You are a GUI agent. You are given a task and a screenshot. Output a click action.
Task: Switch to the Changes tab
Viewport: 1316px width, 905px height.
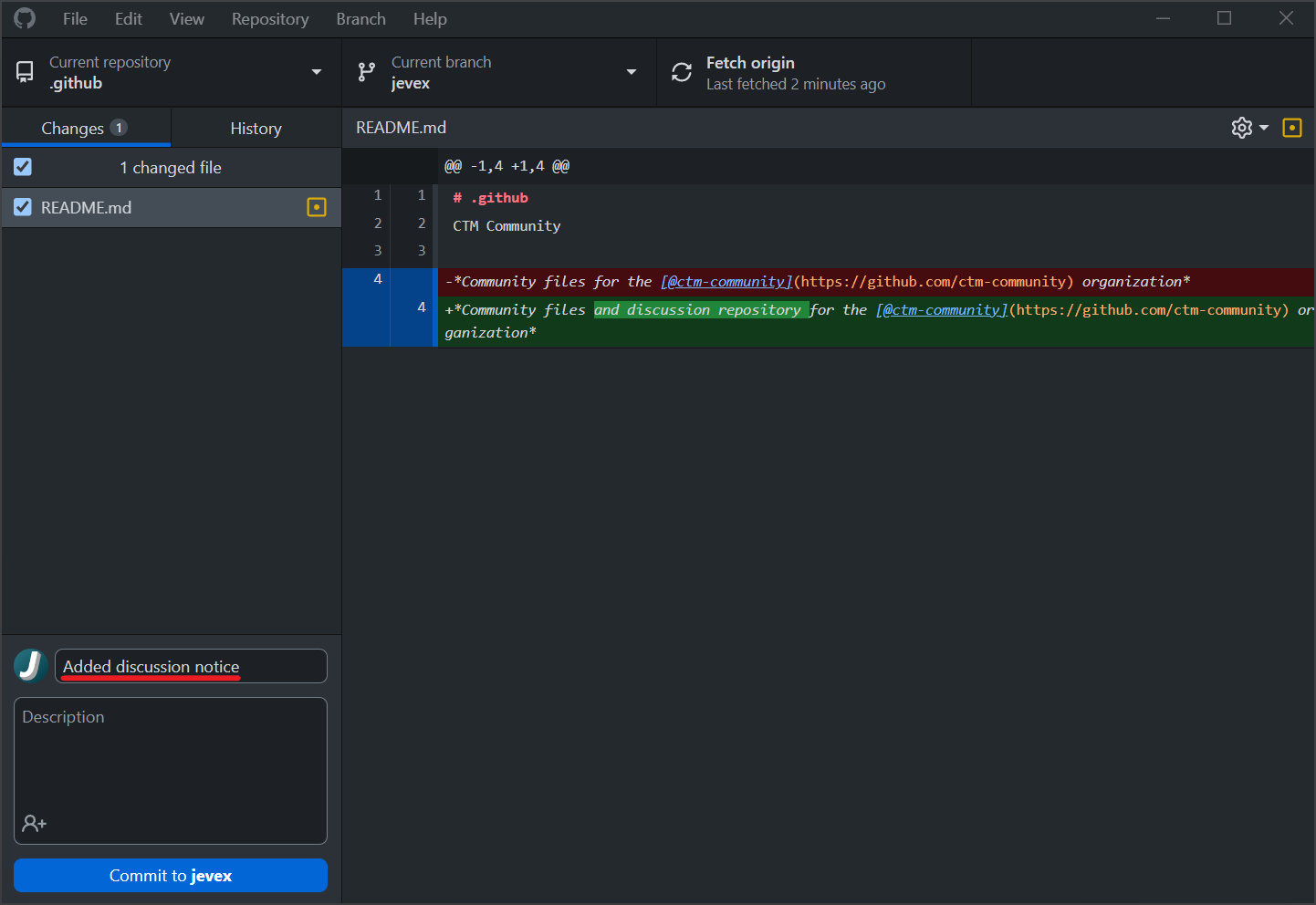tap(86, 128)
